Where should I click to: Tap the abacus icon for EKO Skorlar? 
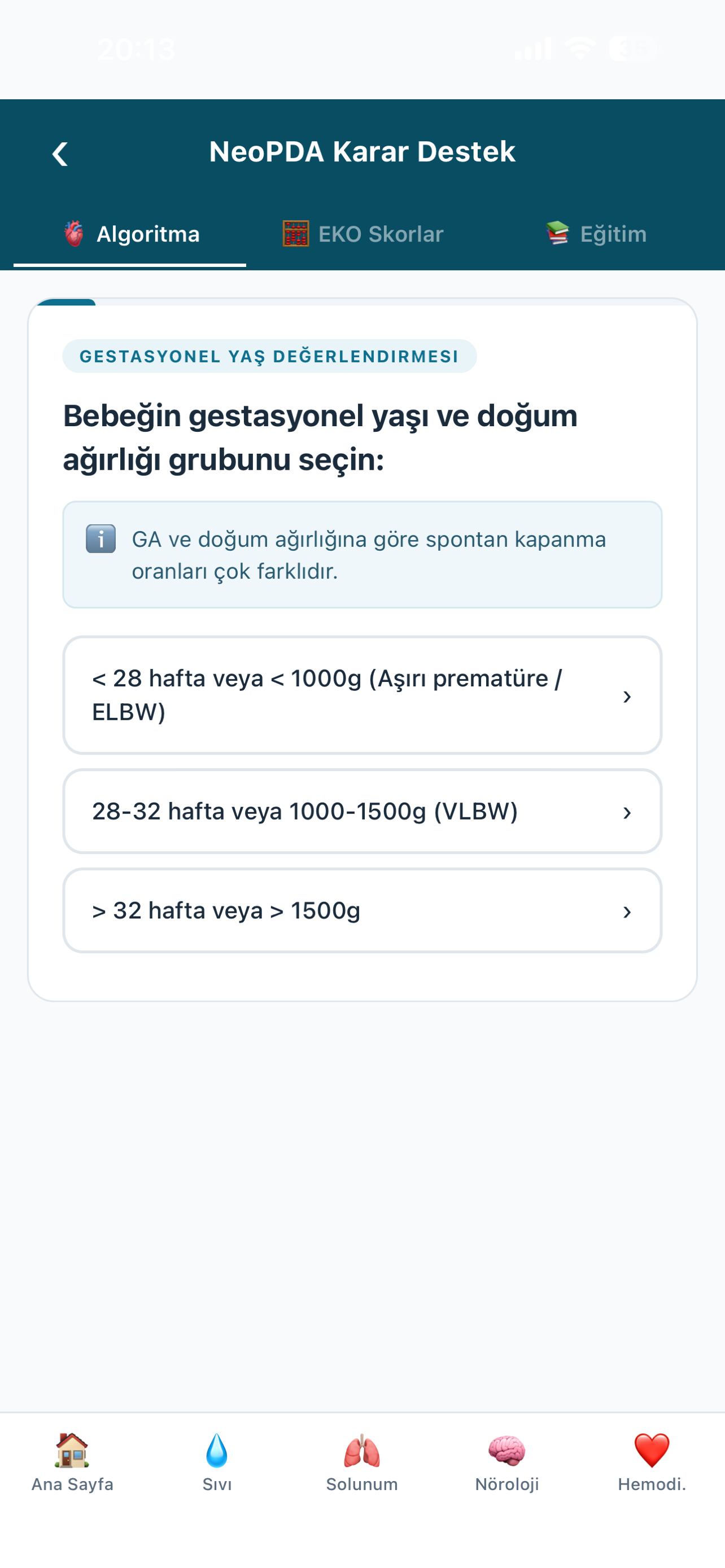click(x=296, y=234)
